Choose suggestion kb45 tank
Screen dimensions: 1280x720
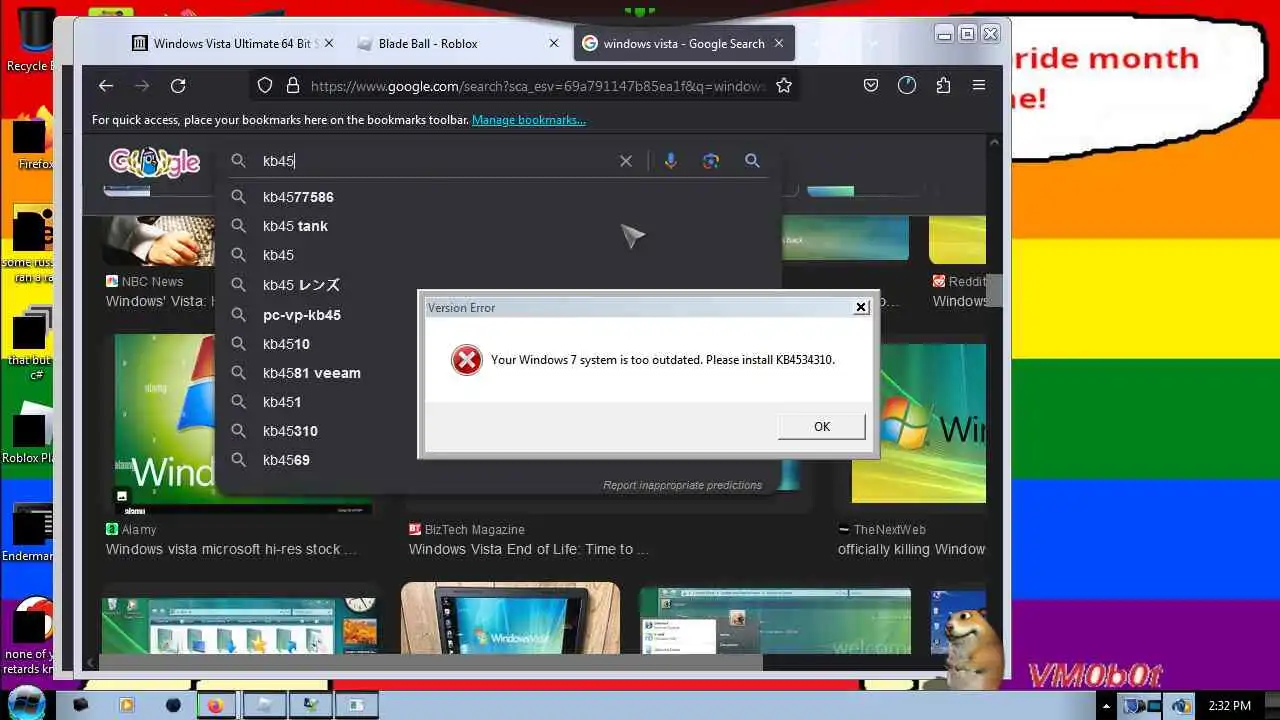point(498,226)
